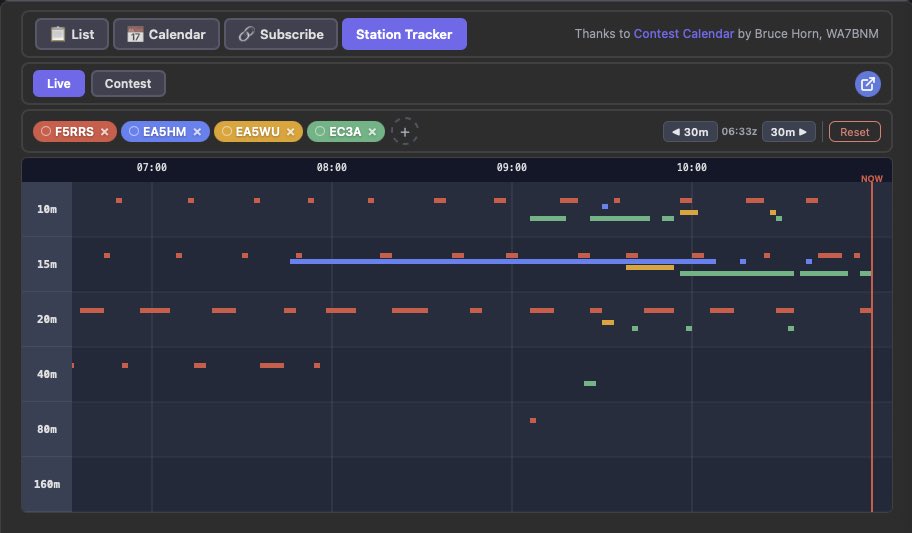
Task: Click the EC3A station name
Action: tap(345, 132)
